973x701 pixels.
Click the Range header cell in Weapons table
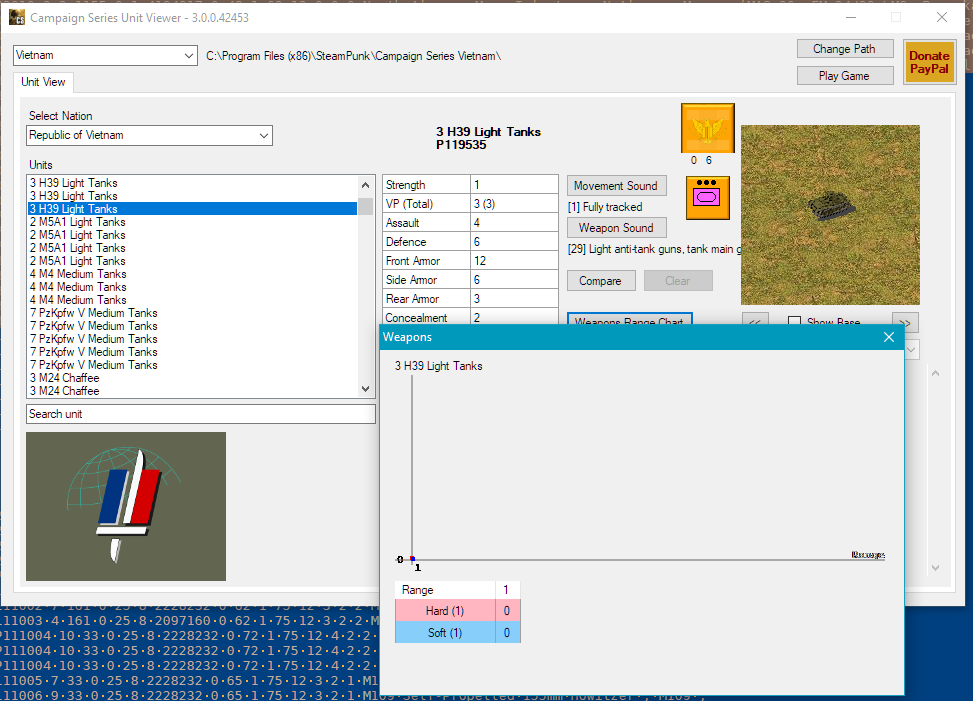(445, 590)
